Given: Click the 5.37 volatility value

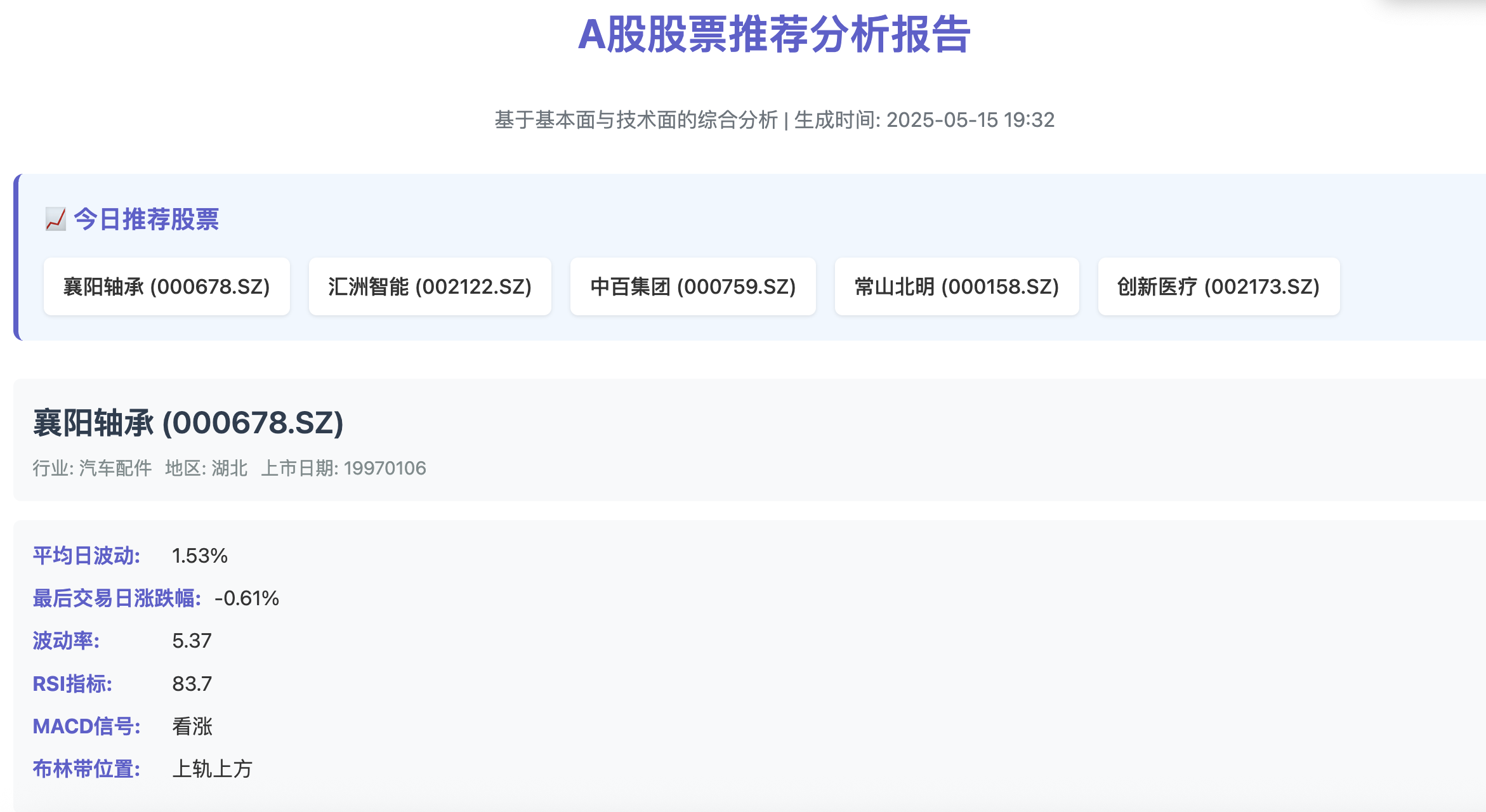Looking at the screenshot, I should click(x=192, y=641).
